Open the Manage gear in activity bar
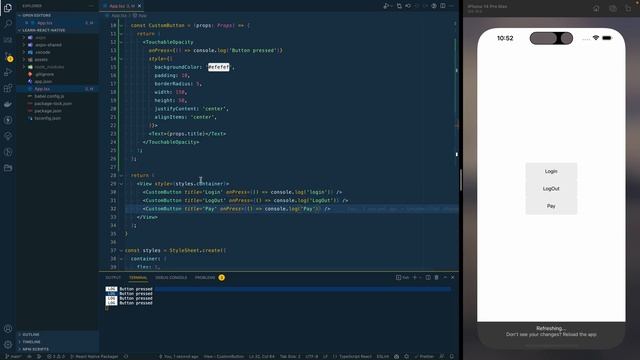 [x=8, y=344]
